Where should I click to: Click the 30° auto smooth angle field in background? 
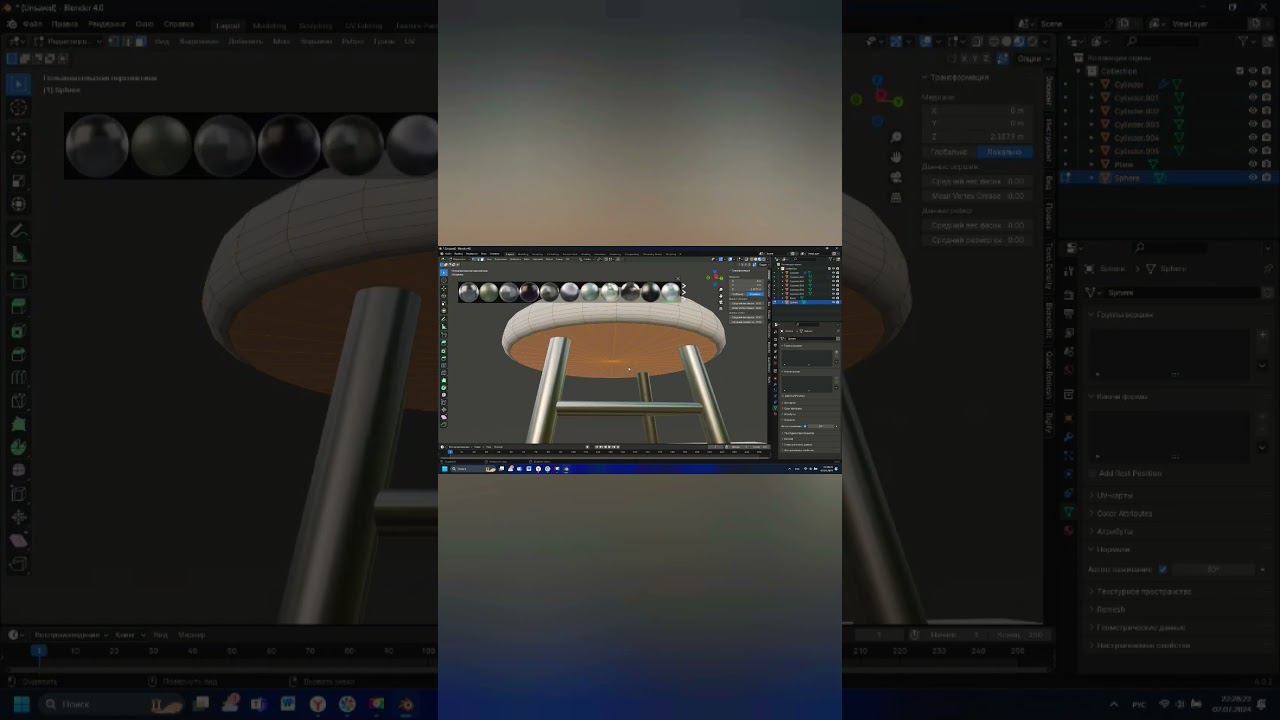pos(1212,569)
